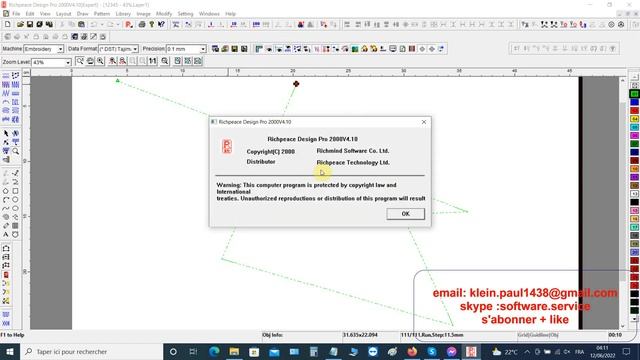
Task: Click the 1:1 actual size zoom icon
Action: click(x=153, y=61)
